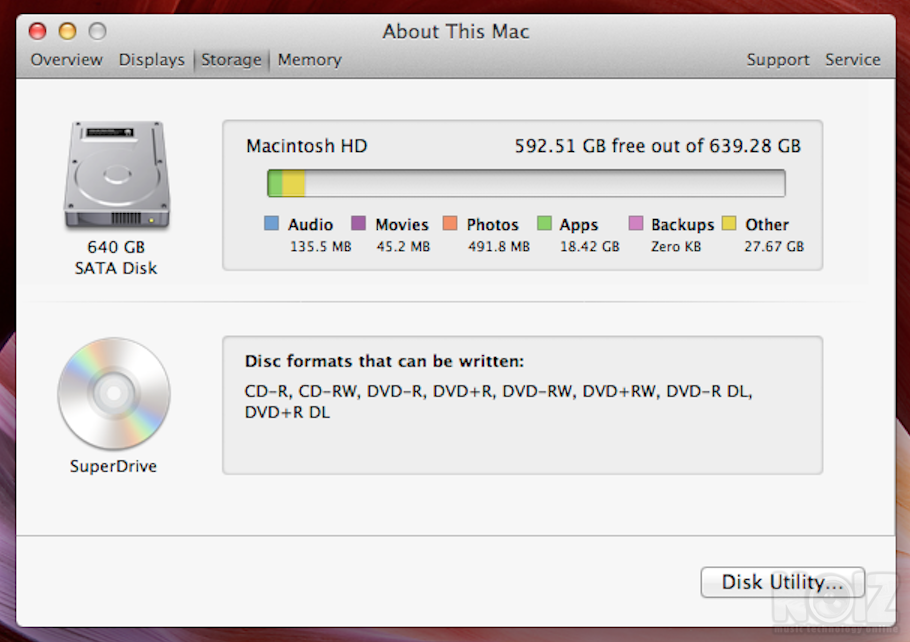This screenshot has height=642, width=910.
Task: Click the green Apps segment in storage bar
Action: click(x=275, y=183)
